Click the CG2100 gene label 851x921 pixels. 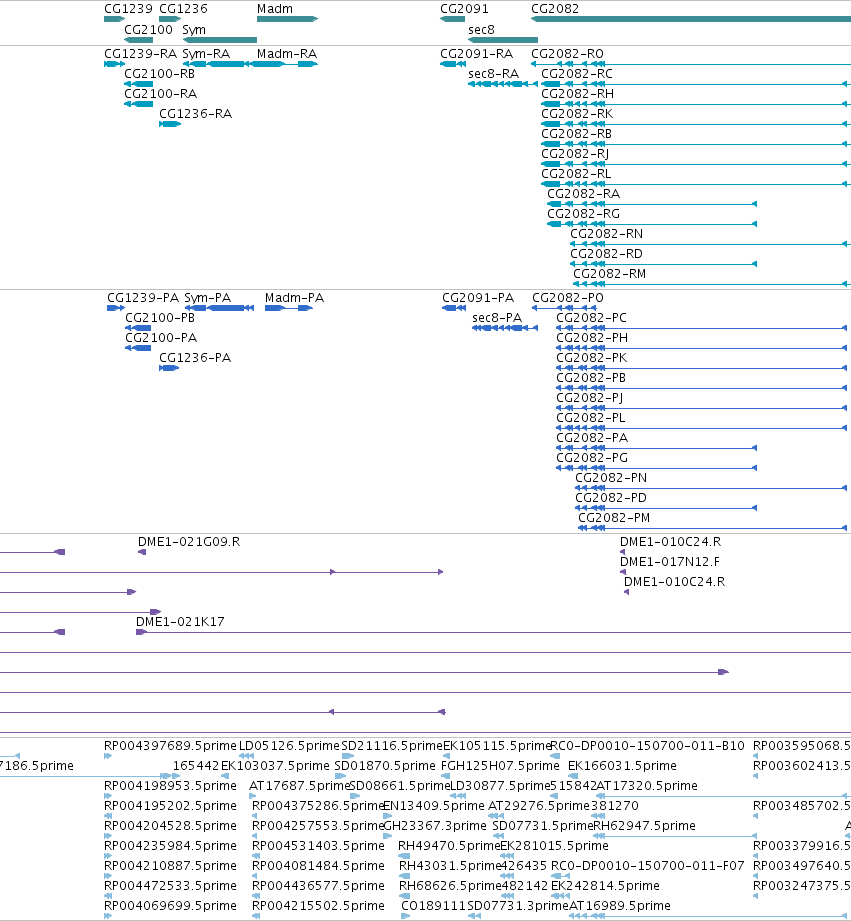pos(149,29)
